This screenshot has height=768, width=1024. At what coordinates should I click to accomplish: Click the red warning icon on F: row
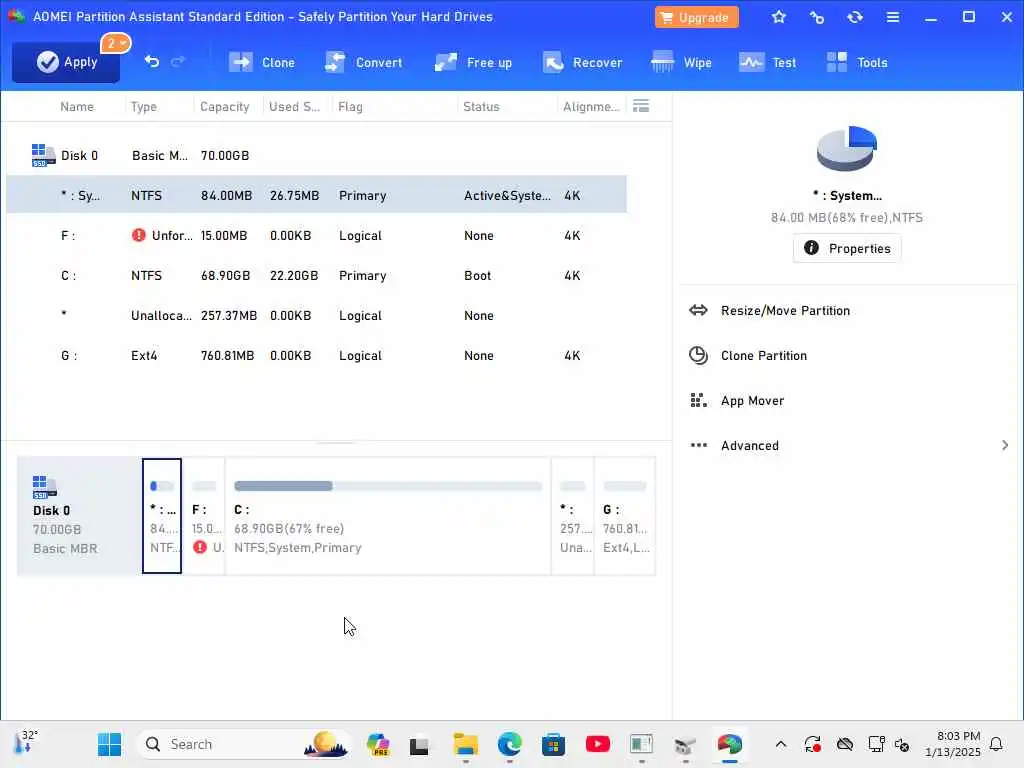click(x=138, y=235)
